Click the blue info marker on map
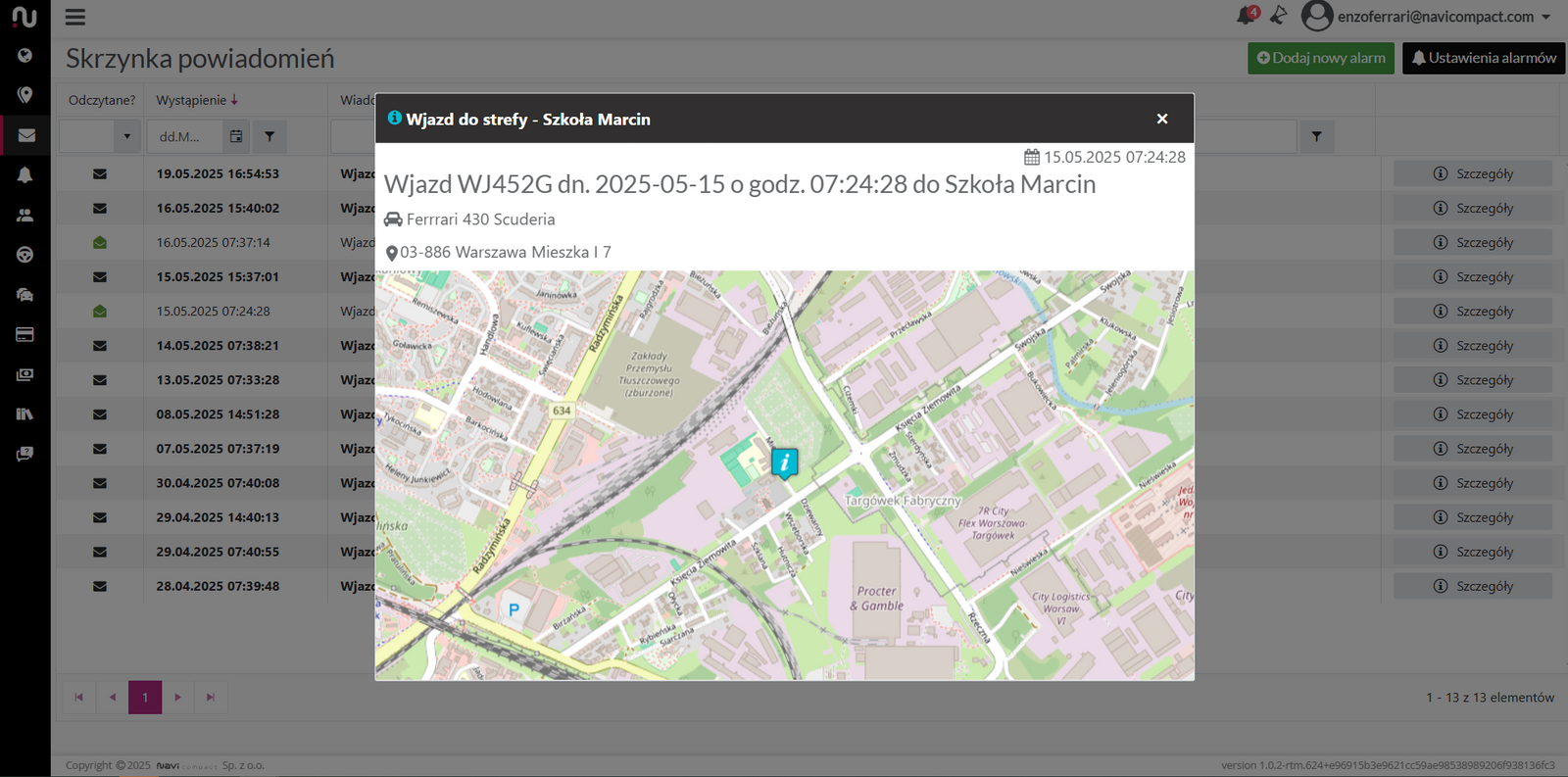The height and width of the screenshot is (777, 1568). pyautogui.click(x=784, y=461)
